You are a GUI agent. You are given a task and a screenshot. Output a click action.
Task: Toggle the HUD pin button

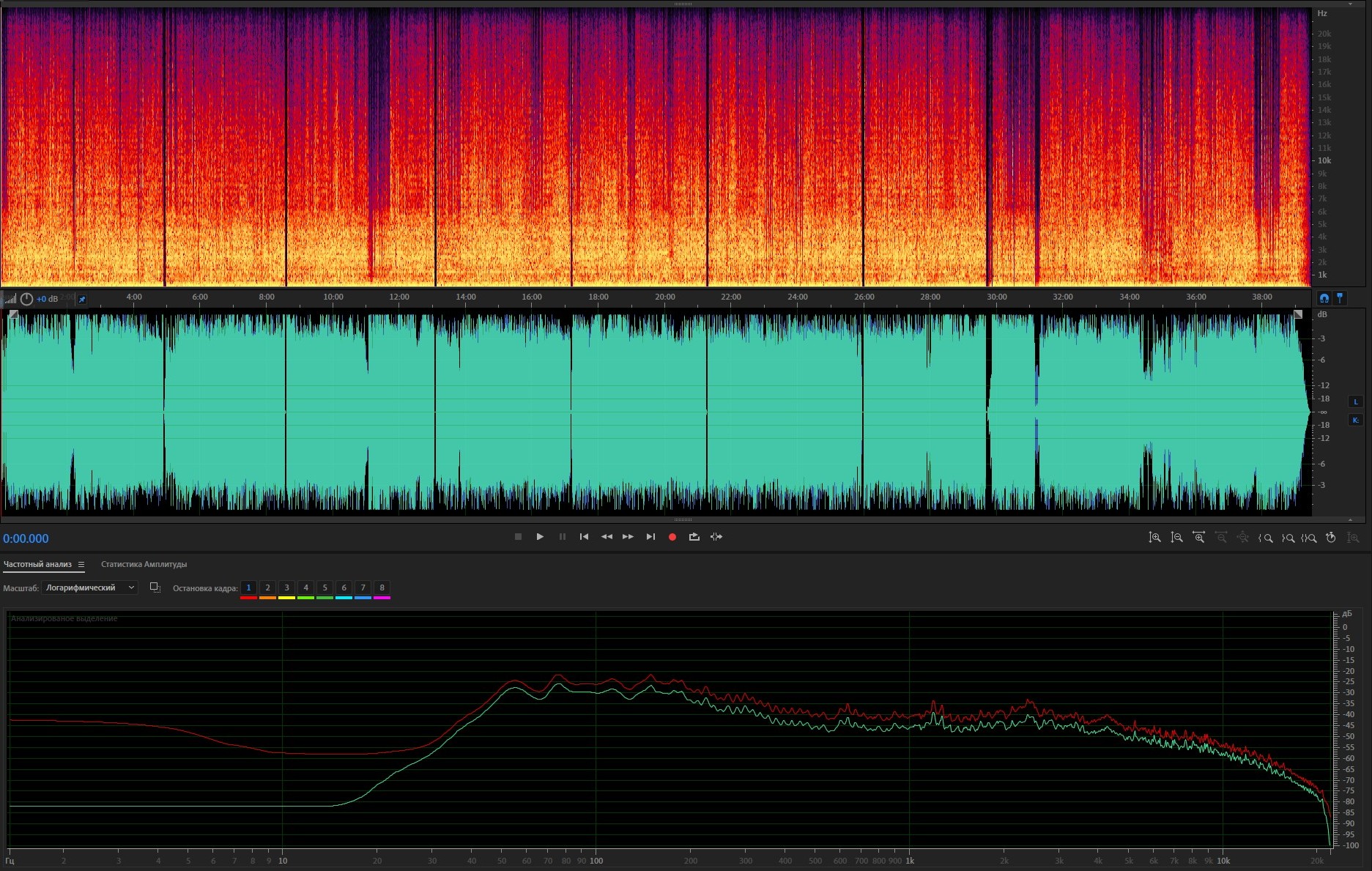click(82, 299)
